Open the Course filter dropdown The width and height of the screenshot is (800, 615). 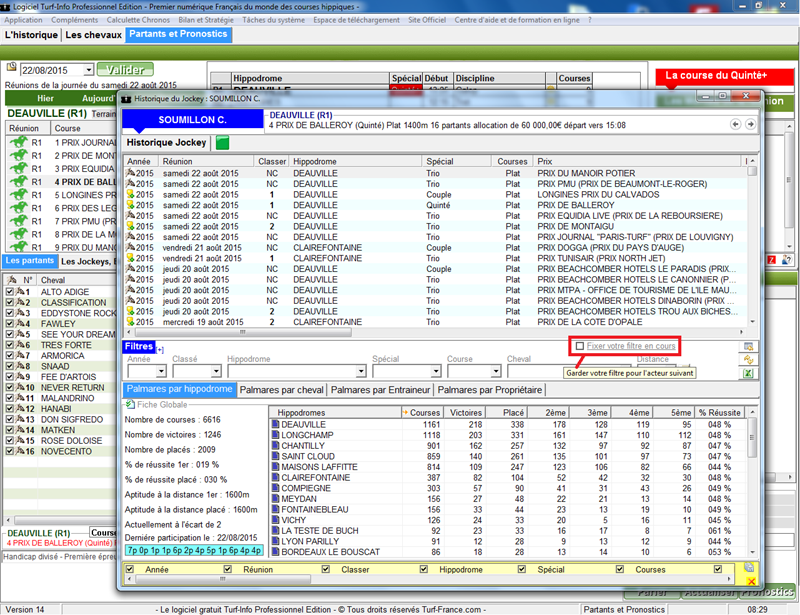(x=496, y=371)
